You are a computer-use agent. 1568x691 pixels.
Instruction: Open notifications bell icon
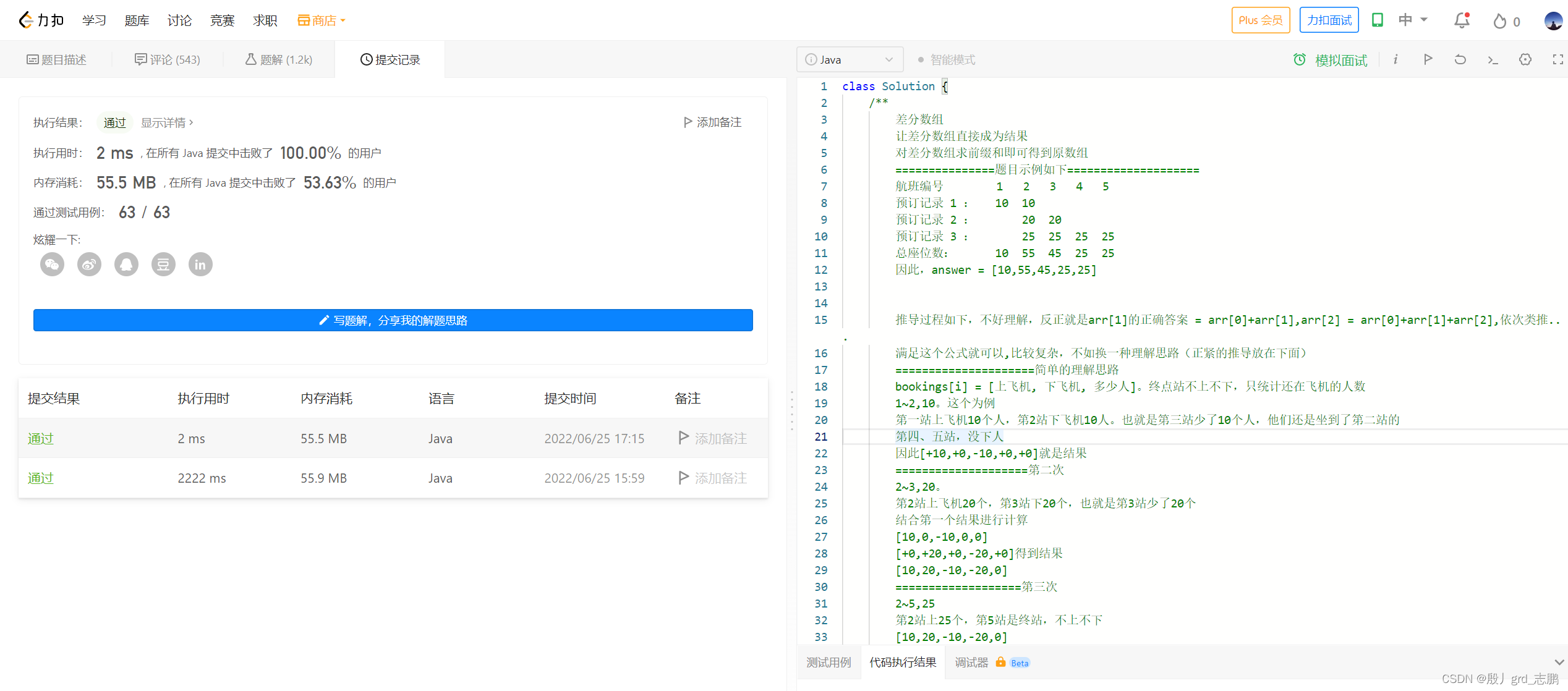(x=1462, y=20)
